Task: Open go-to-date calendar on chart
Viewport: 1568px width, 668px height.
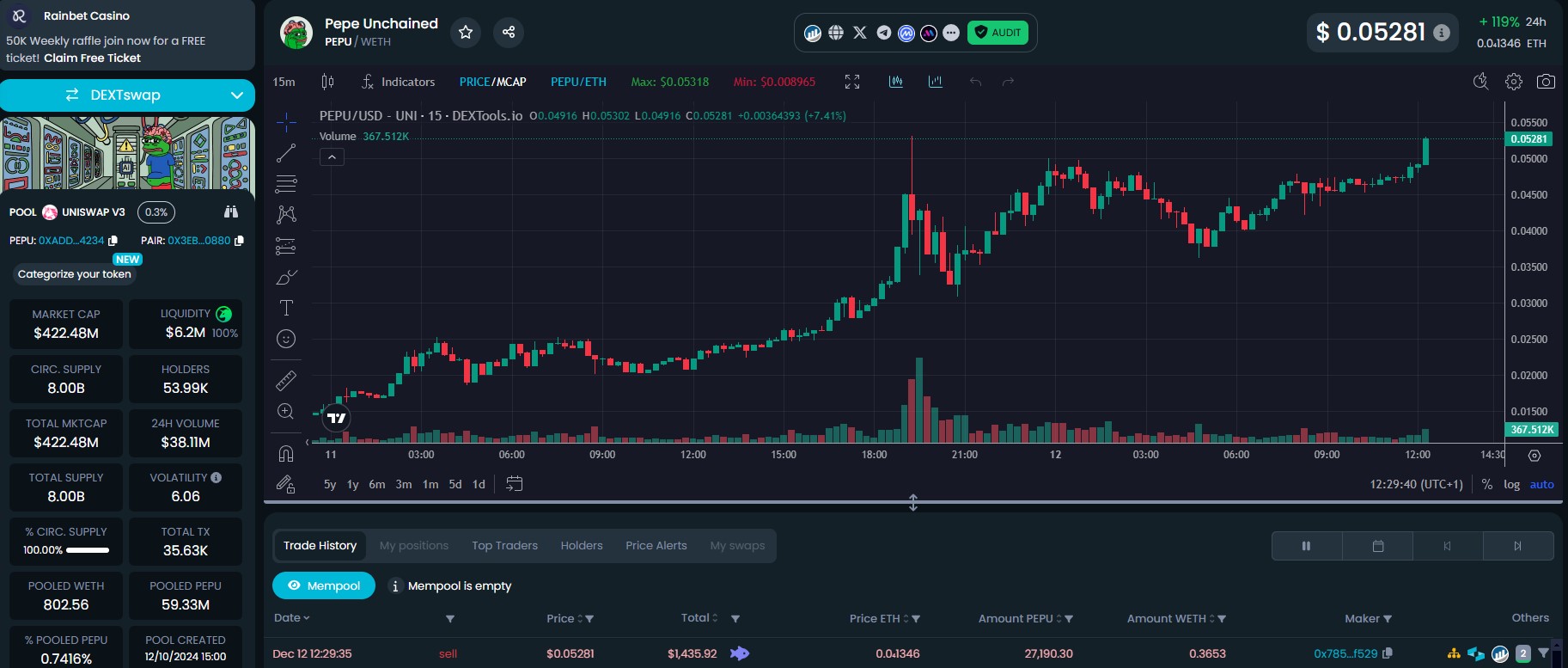Action: (x=514, y=484)
